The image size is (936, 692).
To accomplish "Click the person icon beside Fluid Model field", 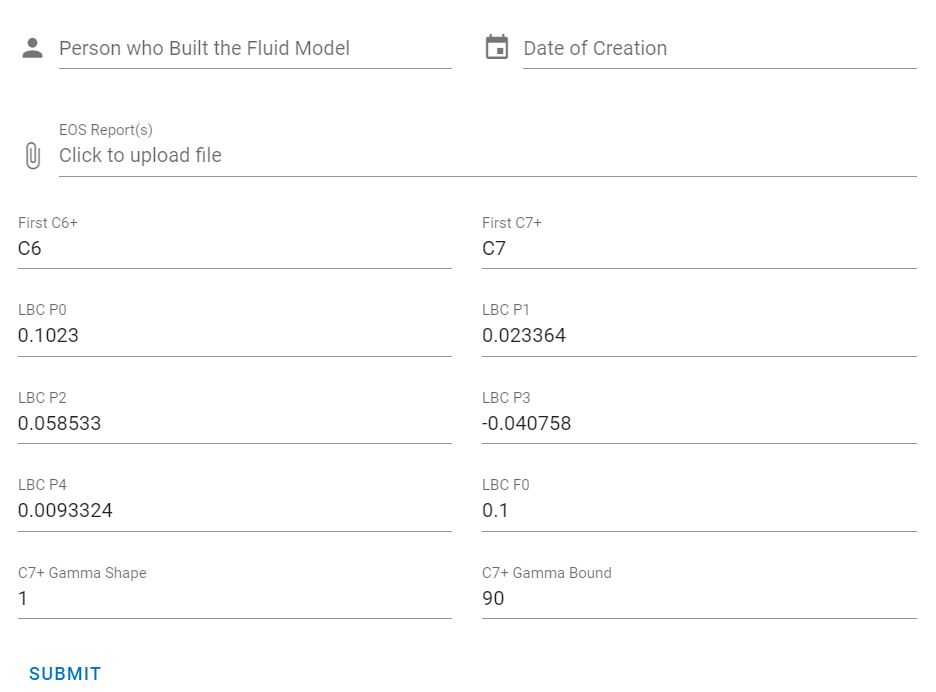I will click(32, 48).
